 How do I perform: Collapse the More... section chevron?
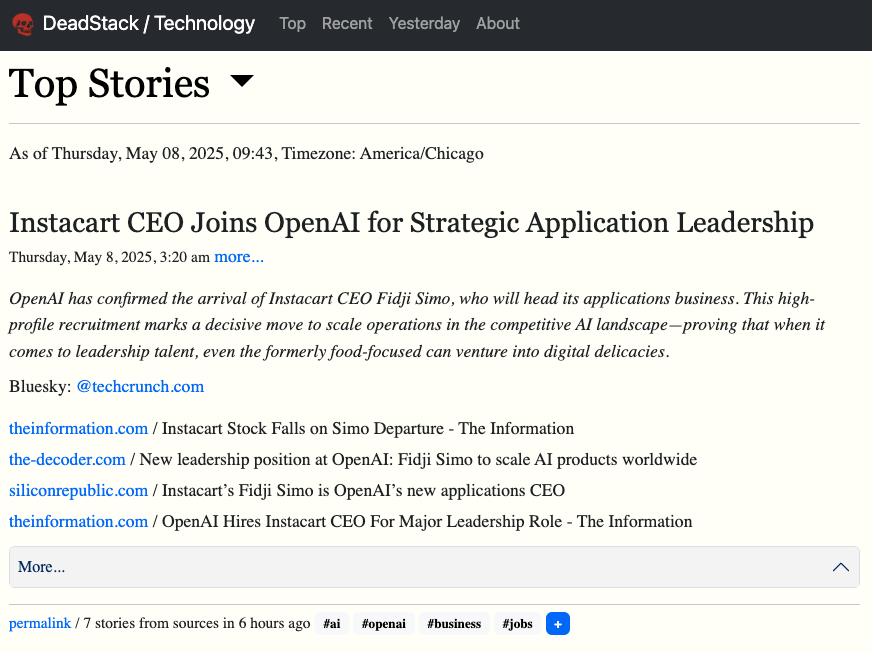click(x=841, y=567)
